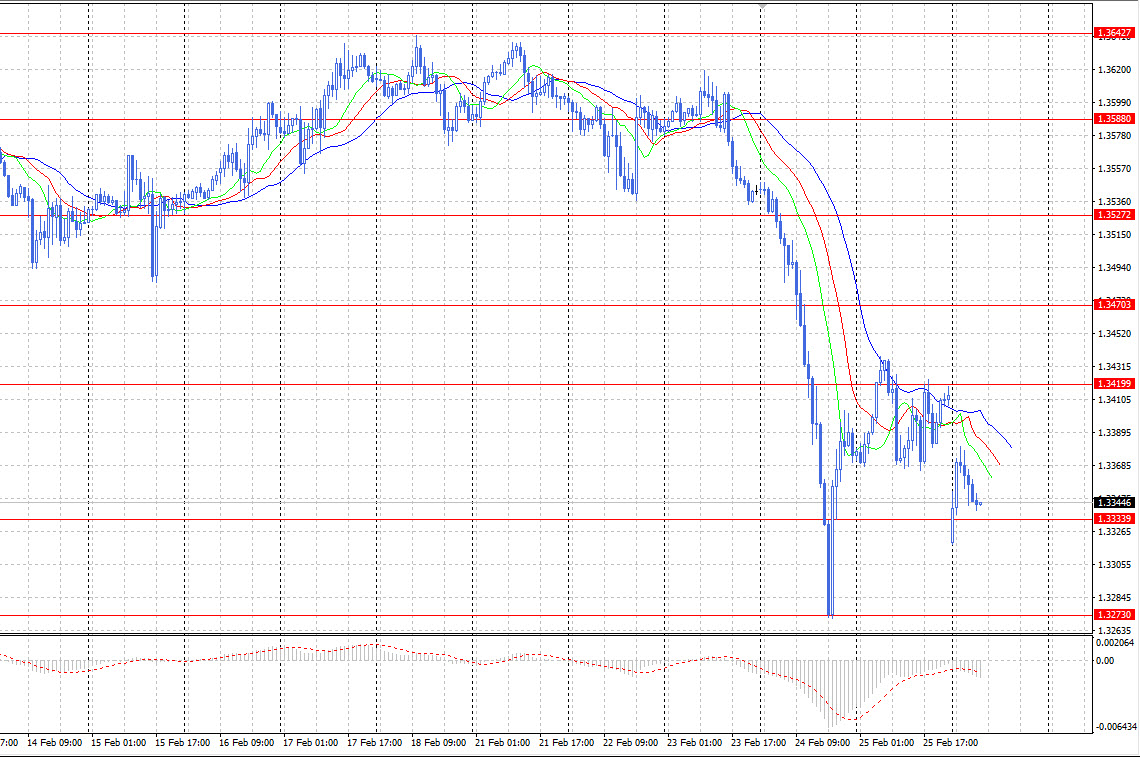Click the indicator zero level 0.00

tap(1104, 660)
